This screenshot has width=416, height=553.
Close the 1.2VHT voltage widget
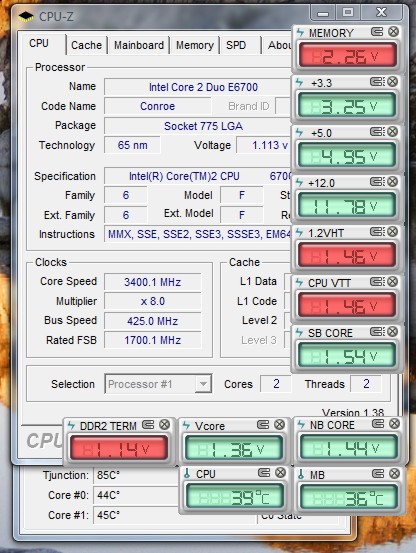coord(393,232)
